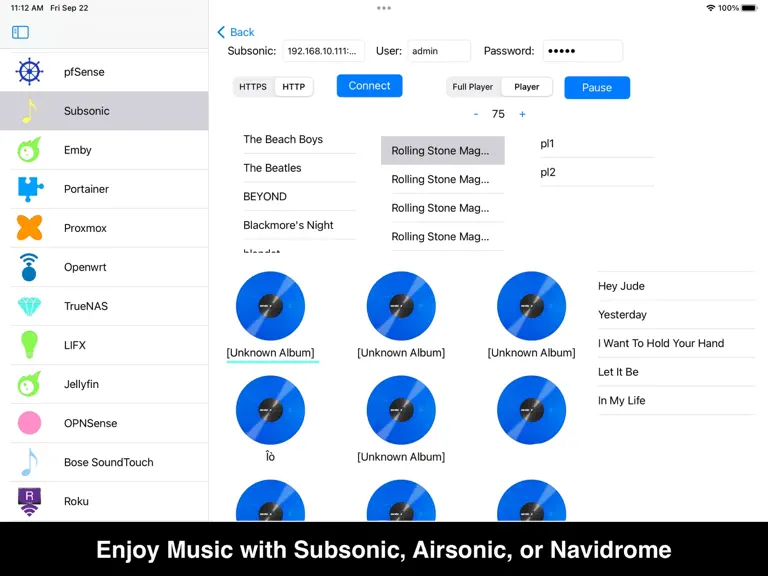Click the Portainer puzzle piece icon

tap(30, 189)
